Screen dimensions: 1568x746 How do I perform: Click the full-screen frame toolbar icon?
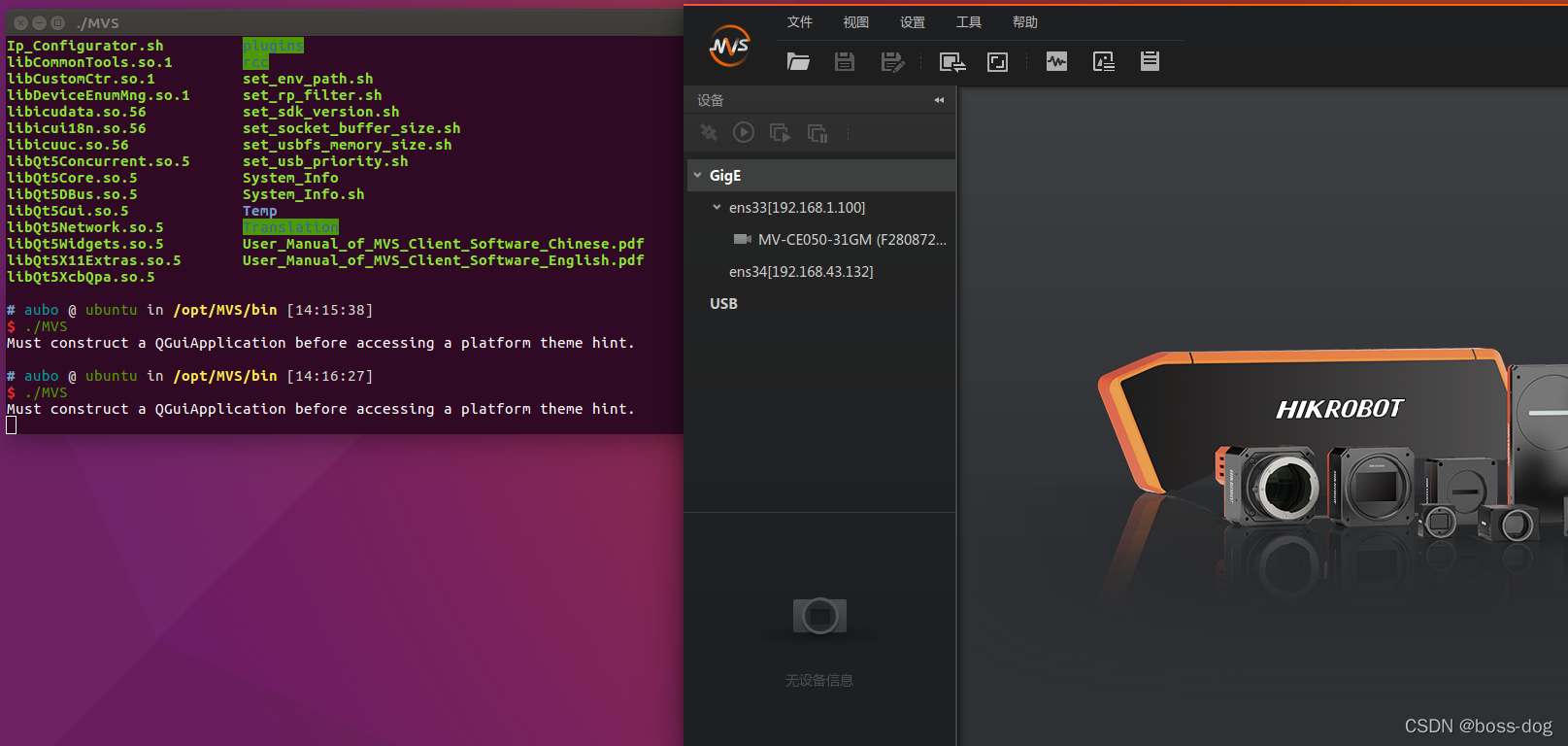pos(997,62)
